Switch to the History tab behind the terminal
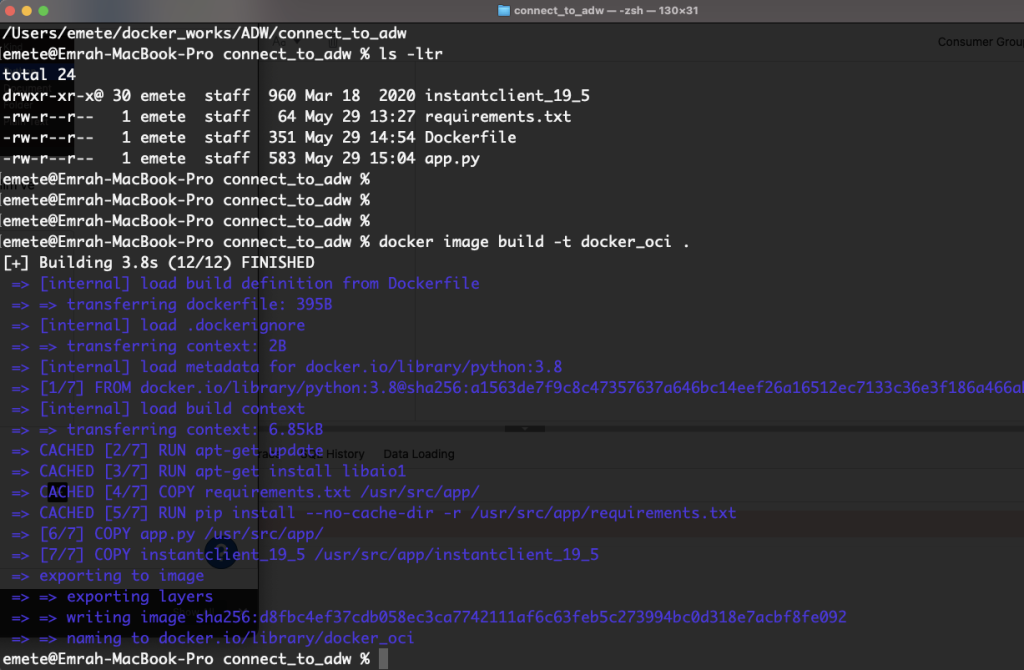 (x=345, y=454)
